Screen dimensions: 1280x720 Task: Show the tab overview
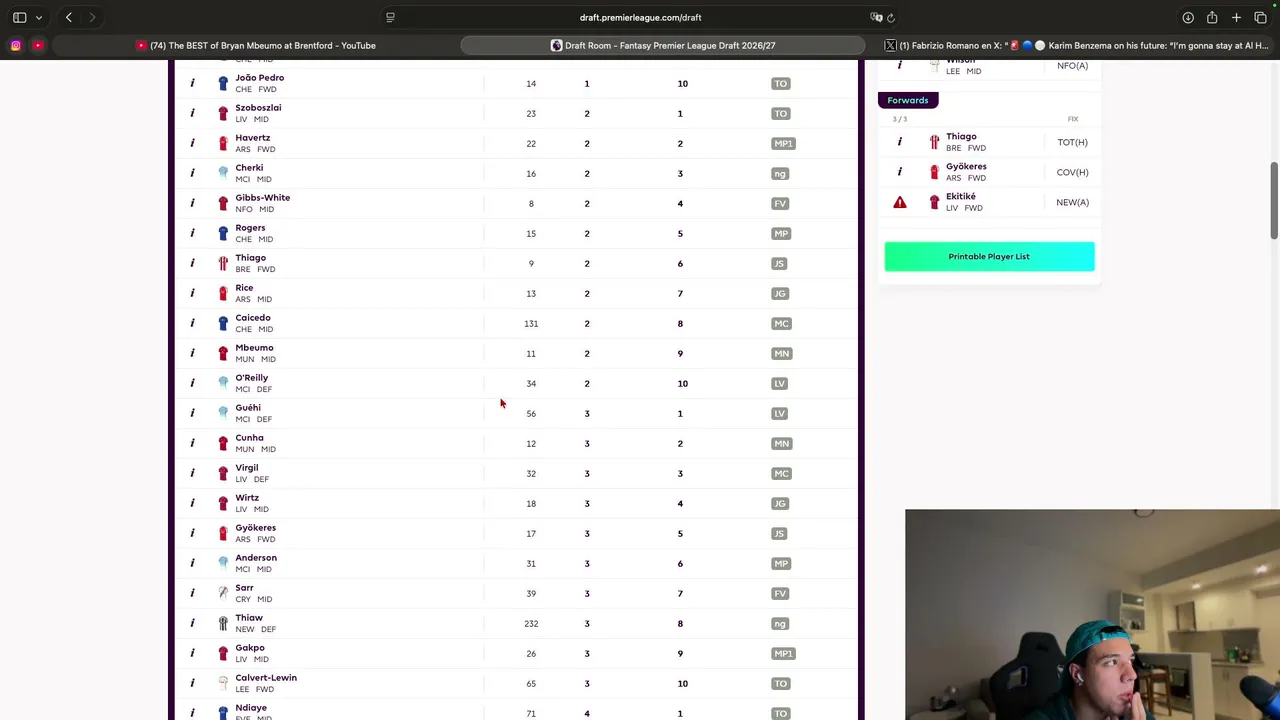click(1260, 17)
